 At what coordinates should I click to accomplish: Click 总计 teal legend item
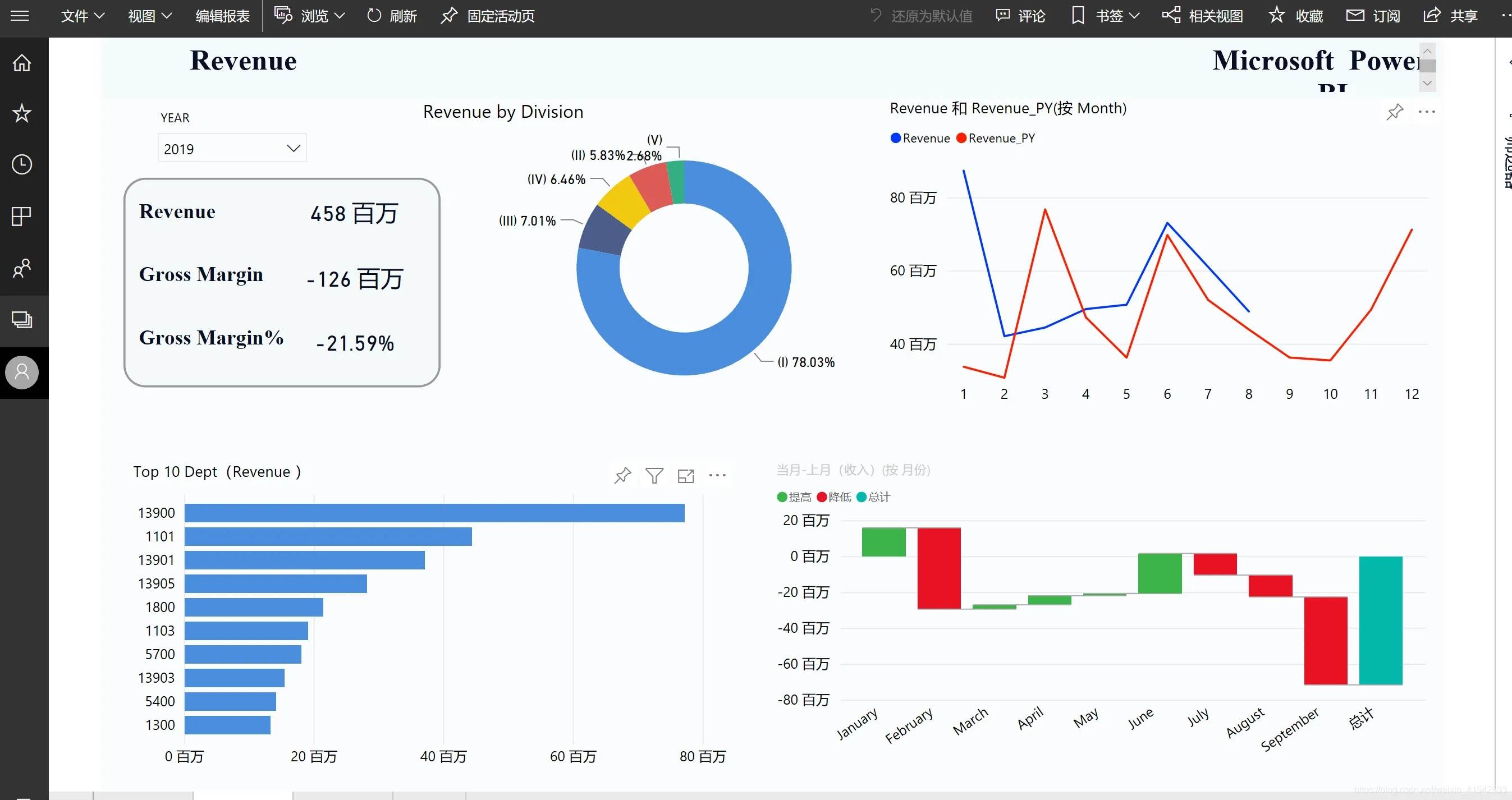click(873, 497)
